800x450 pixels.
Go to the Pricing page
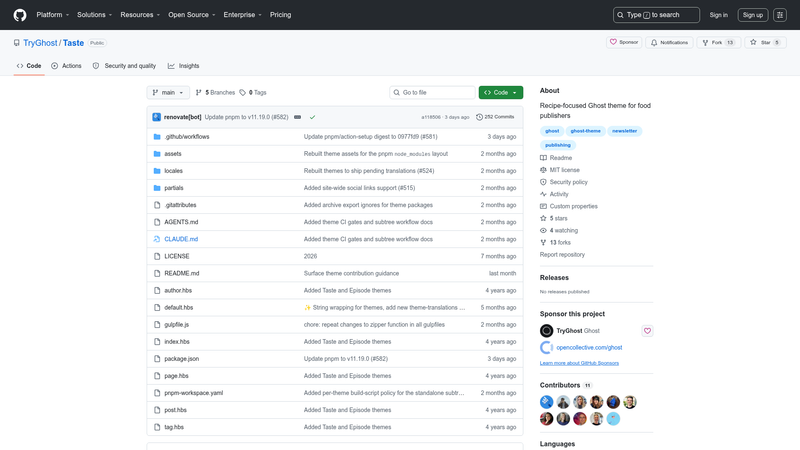(281, 15)
